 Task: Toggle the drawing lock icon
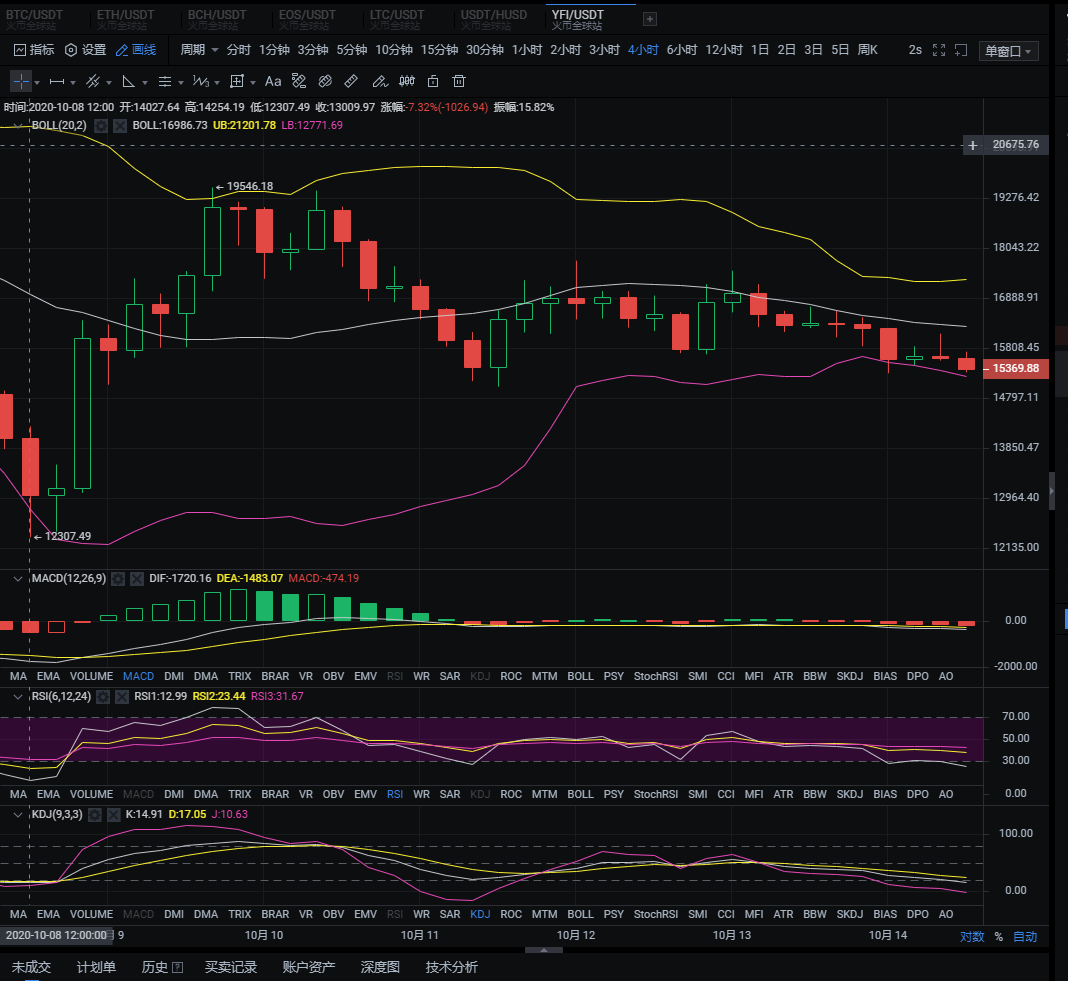(433, 82)
